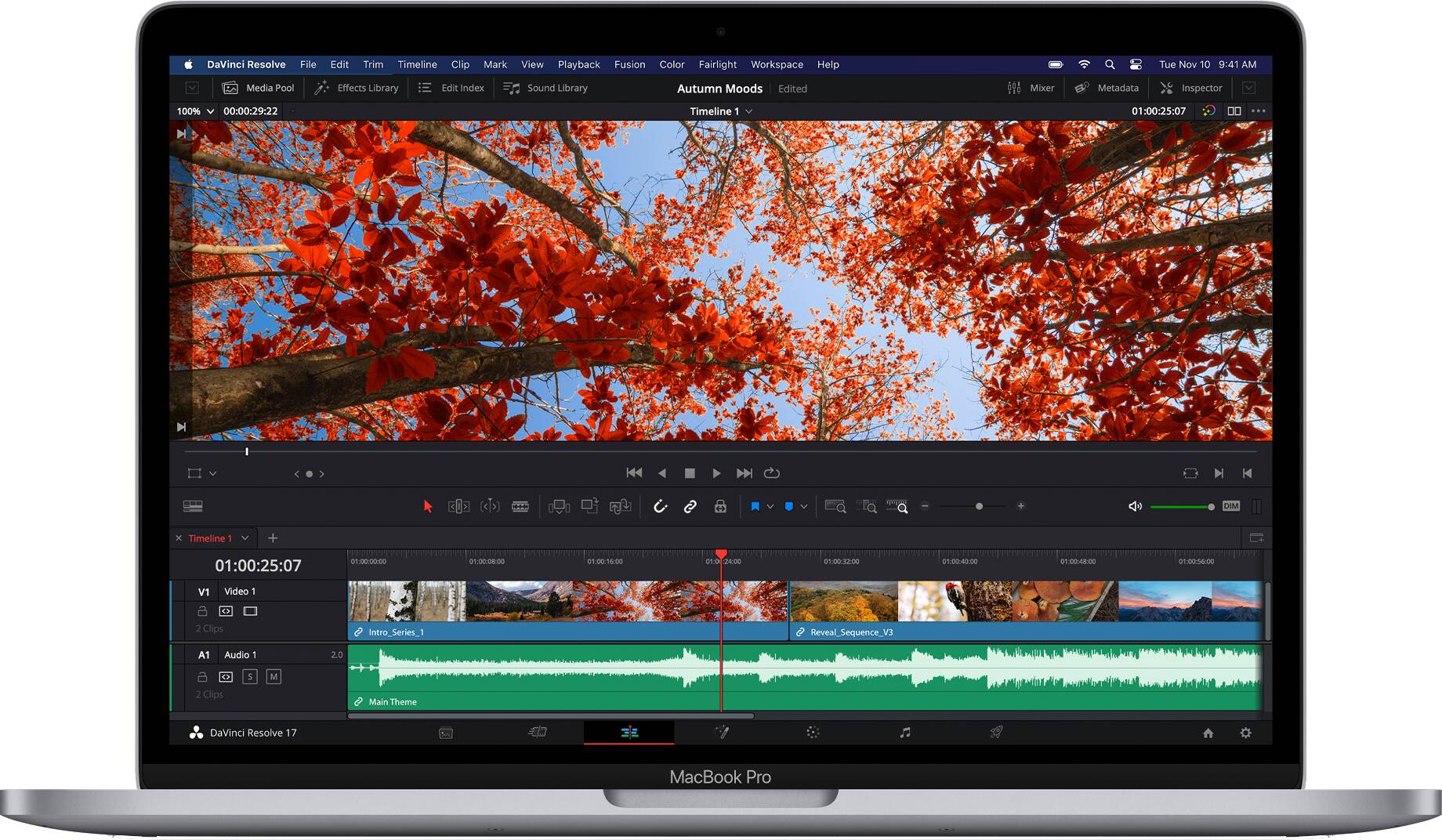Viewport: 1442px width, 840px height.
Task: Solo the Audio 1 track
Action: [250, 676]
